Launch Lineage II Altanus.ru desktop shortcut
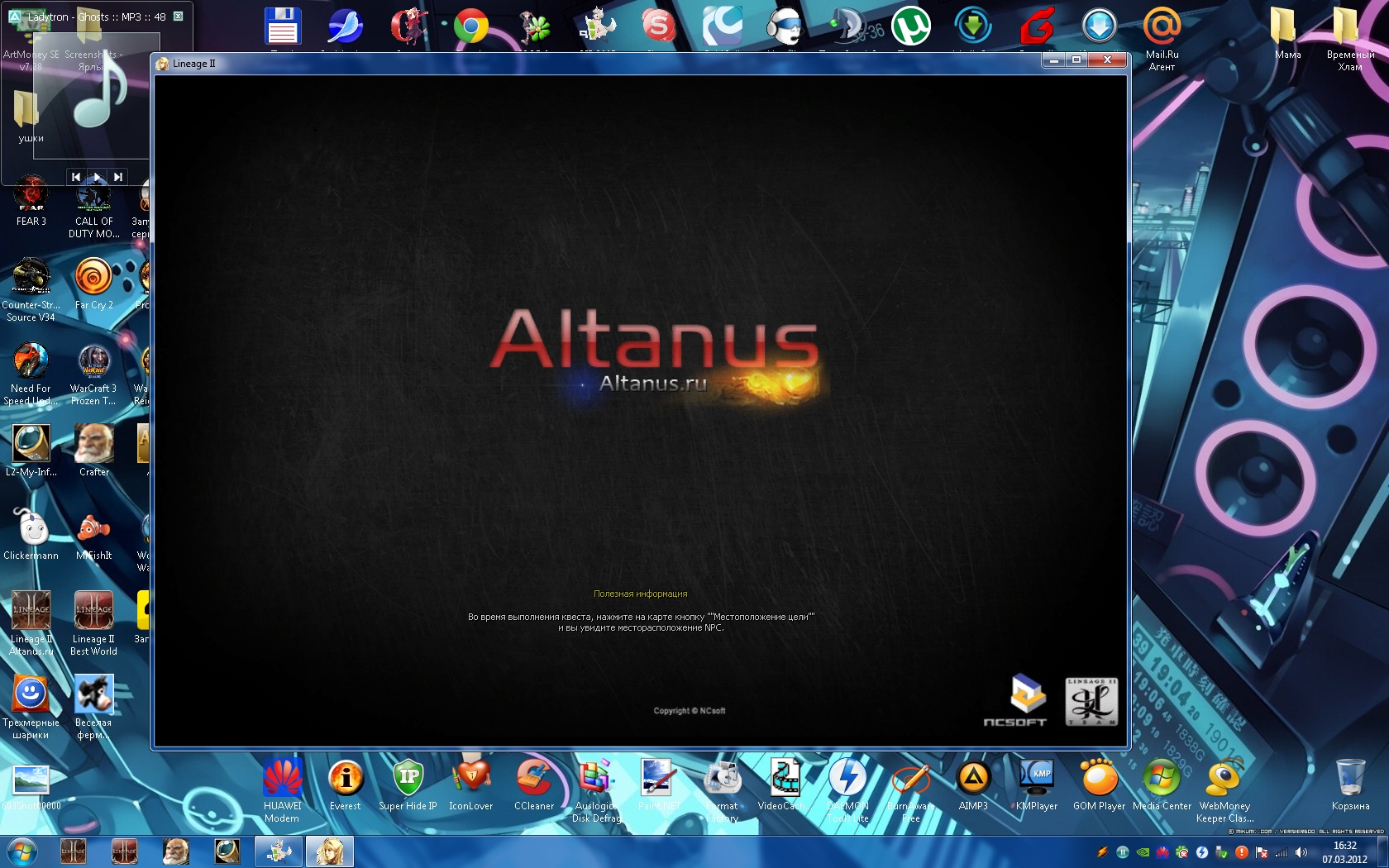1389x868 pixels. click(31, 624)
